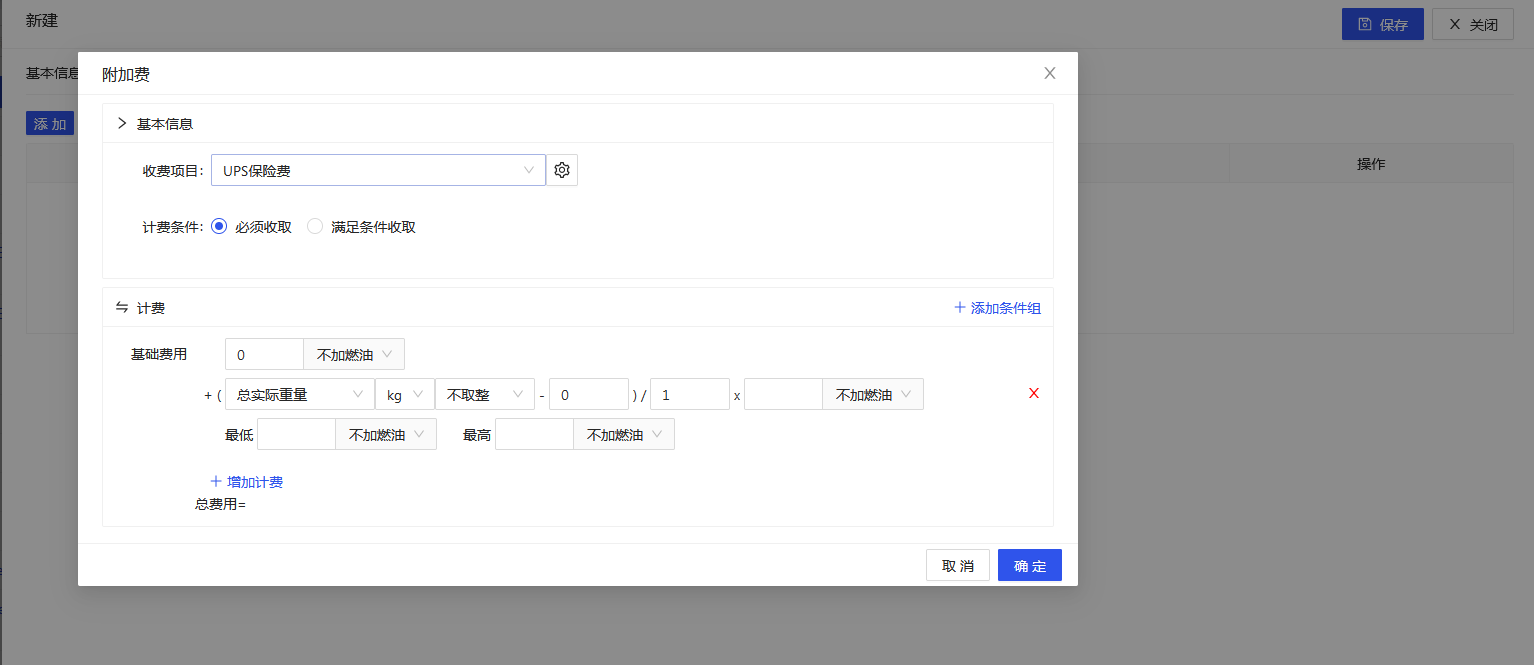Click the 基础费用 amount input field
Image resolution: width=1534 pixels, height=665 pixels.
coord(264,354)
